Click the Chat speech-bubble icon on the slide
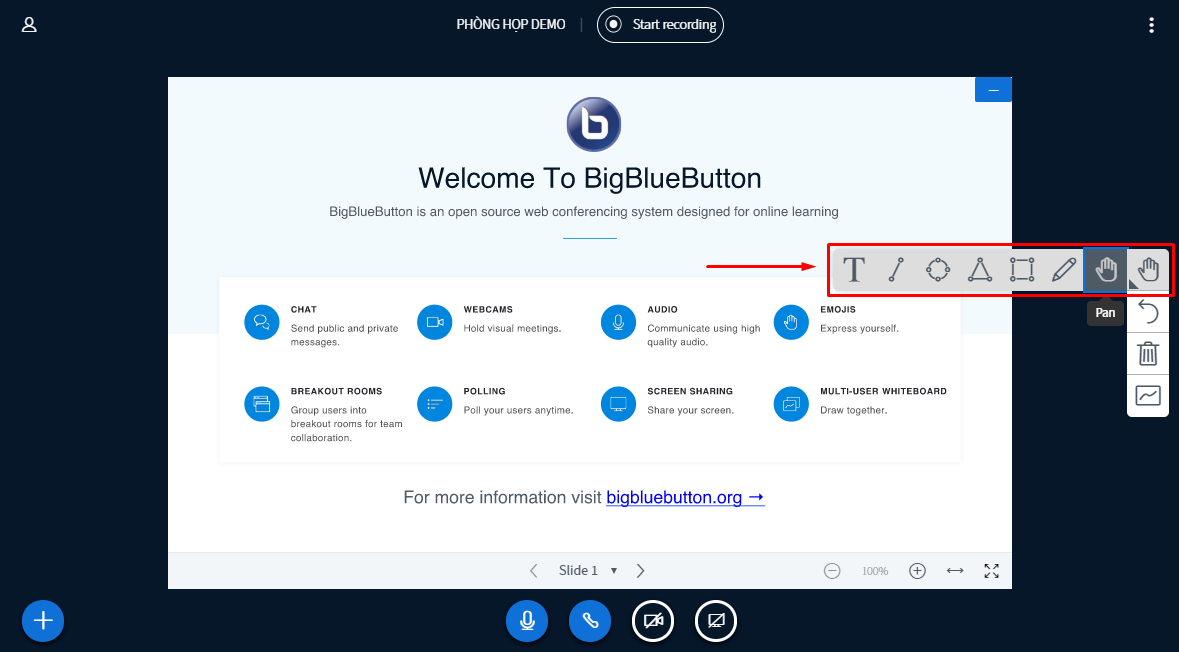 point(262,323)
